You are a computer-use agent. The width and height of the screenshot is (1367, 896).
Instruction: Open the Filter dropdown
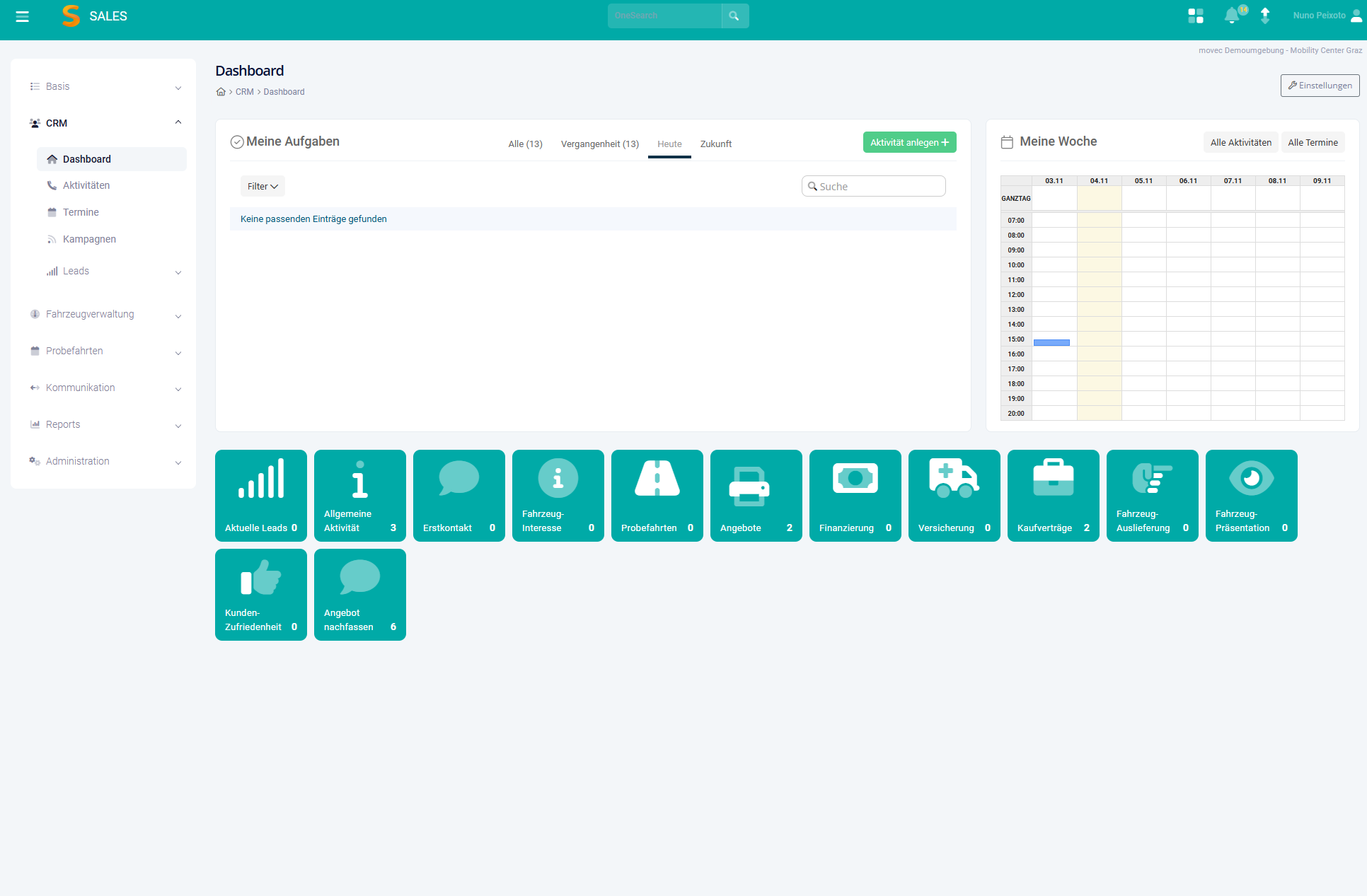pyautogui.click(x=263, y=186)
